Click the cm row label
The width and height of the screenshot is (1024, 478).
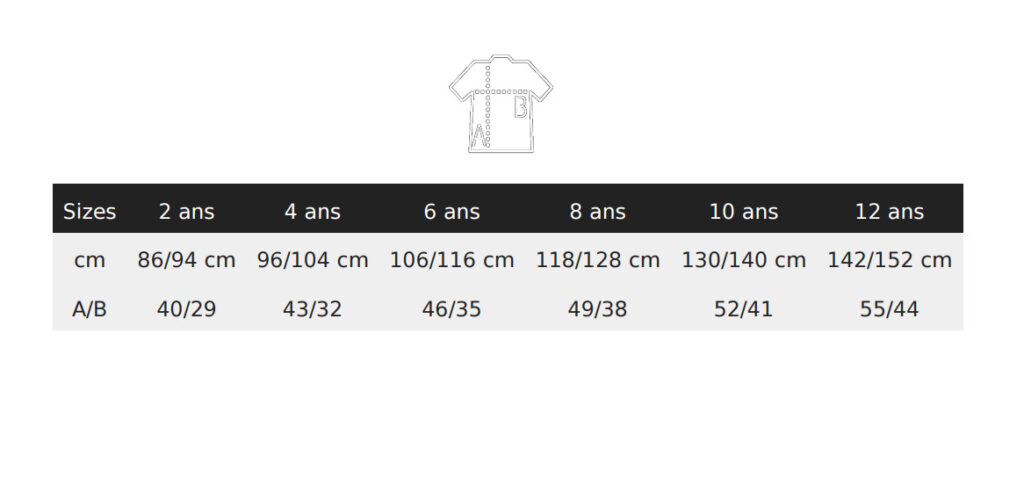(x=89, y=260)
